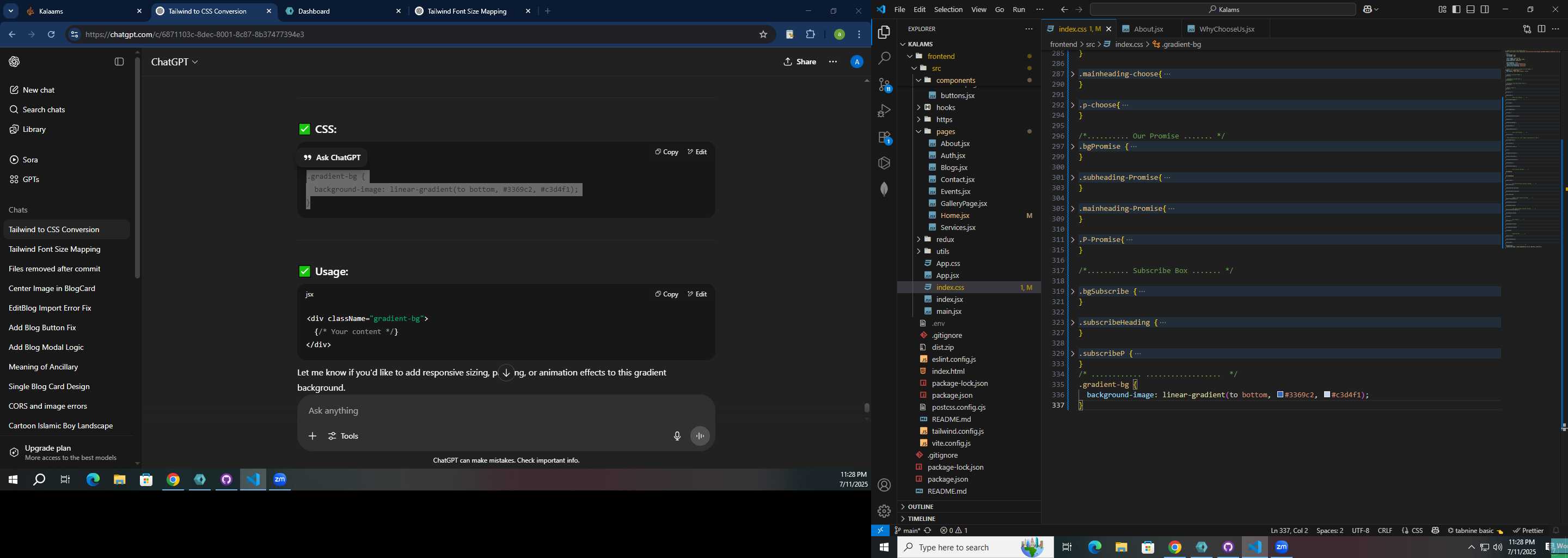Click the notifications bell in status bar

tap(1556, 531)
